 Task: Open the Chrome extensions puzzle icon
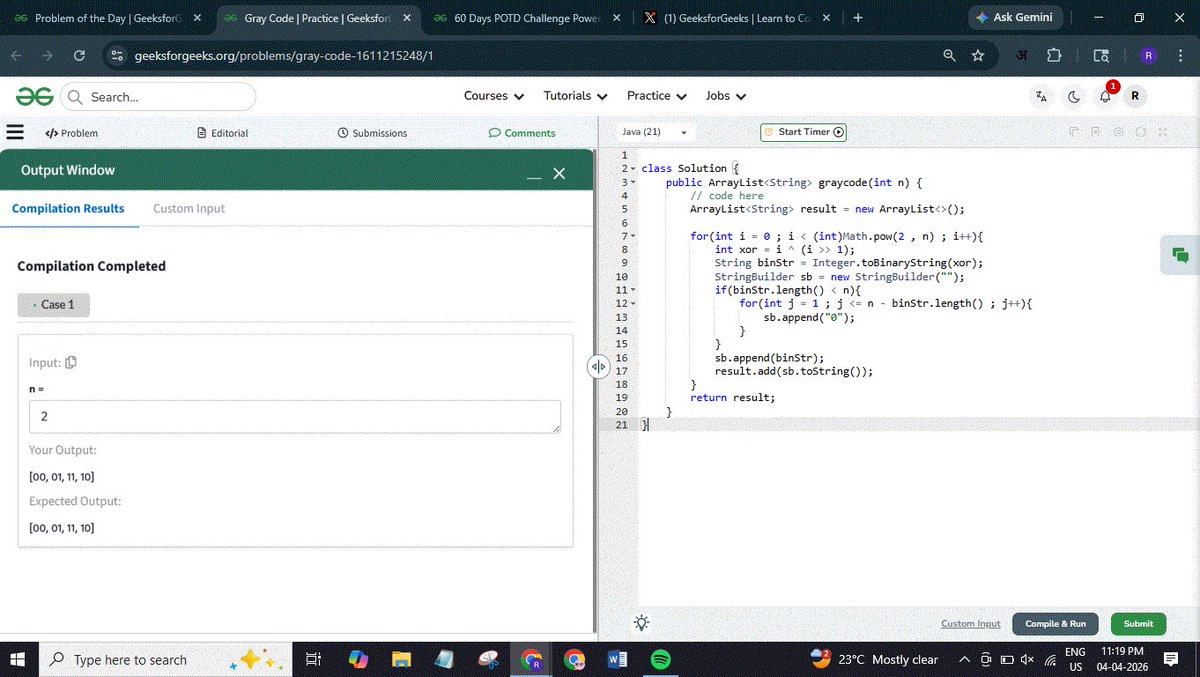tap(1054, 56)
